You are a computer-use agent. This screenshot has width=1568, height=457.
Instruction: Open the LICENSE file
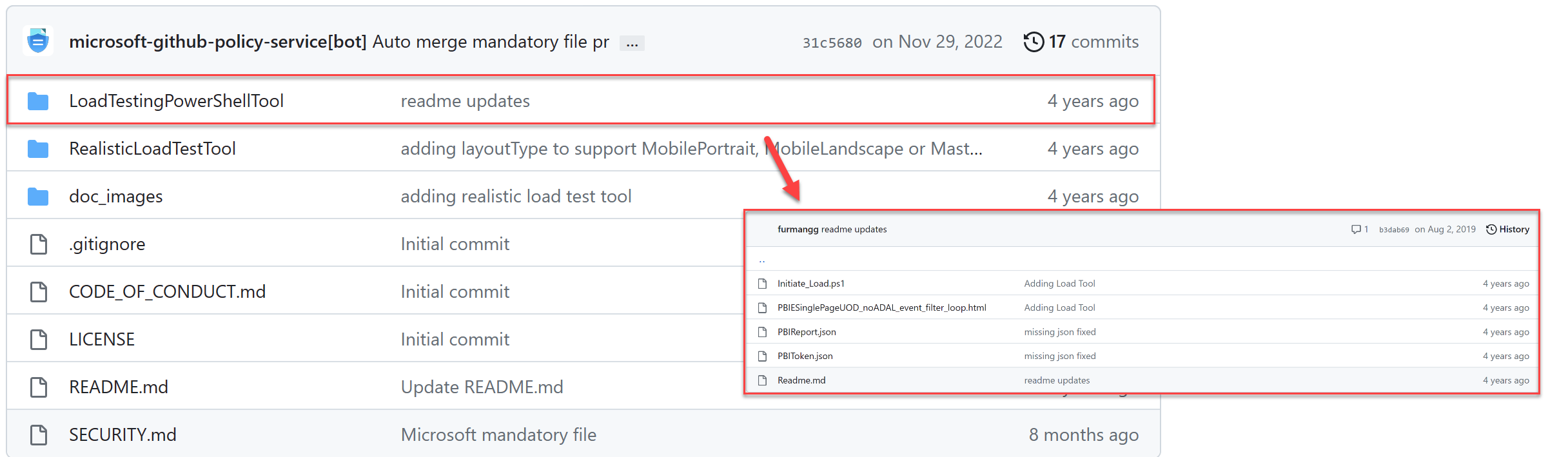click(102, 340)
